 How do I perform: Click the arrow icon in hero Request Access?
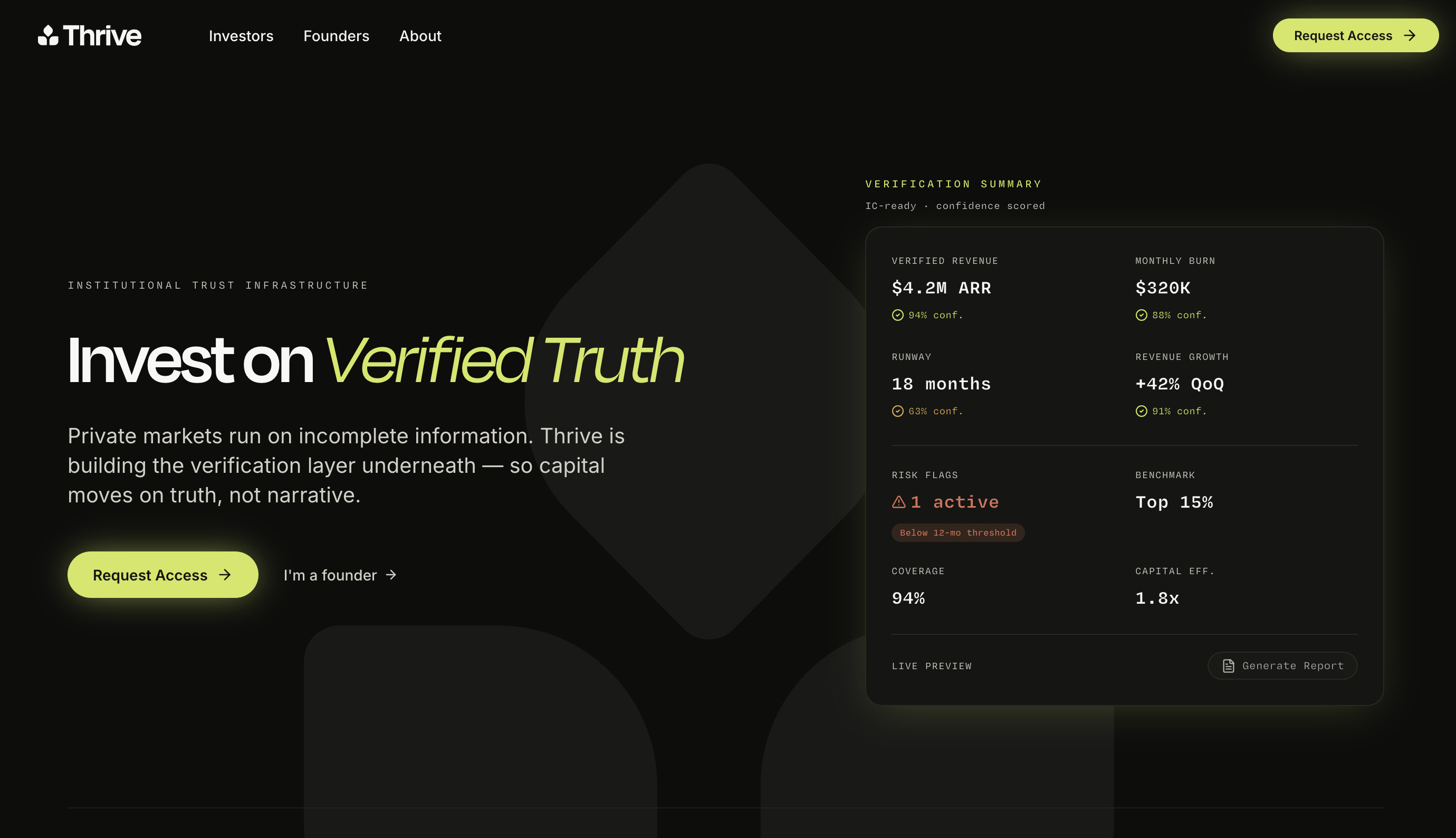225,574
